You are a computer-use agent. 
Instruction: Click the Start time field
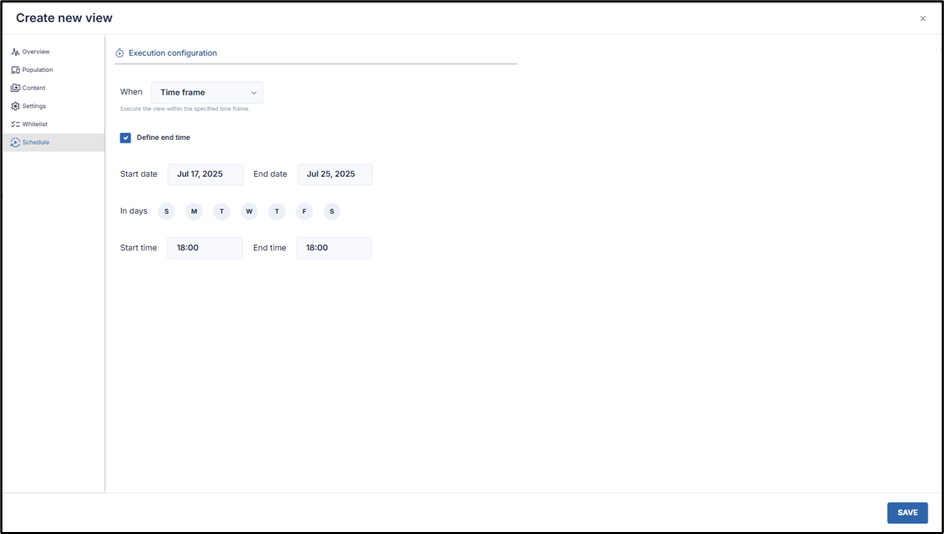[204, 248]
